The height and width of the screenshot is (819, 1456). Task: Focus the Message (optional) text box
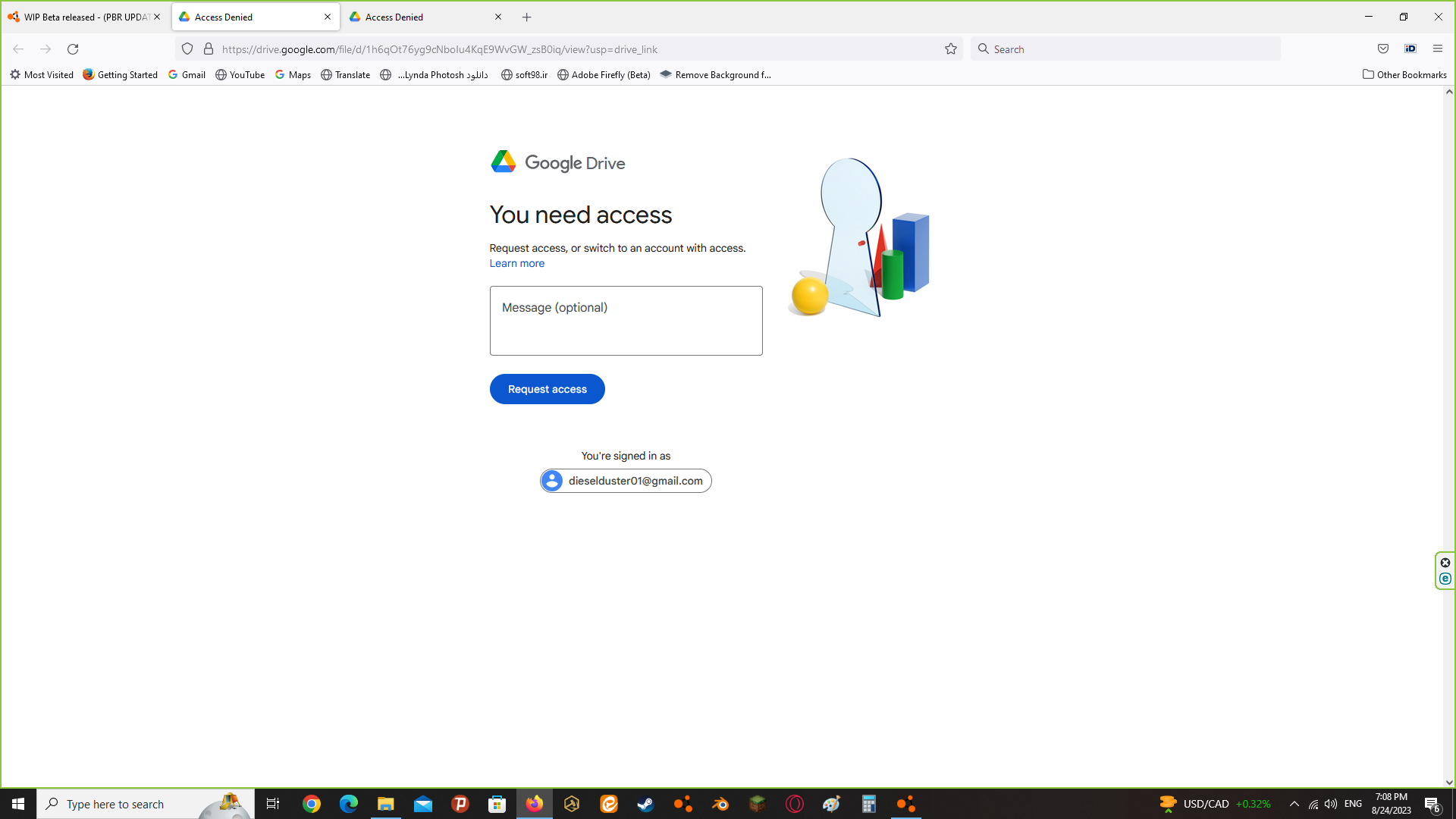pyautogui.click(x=626, y=321)
